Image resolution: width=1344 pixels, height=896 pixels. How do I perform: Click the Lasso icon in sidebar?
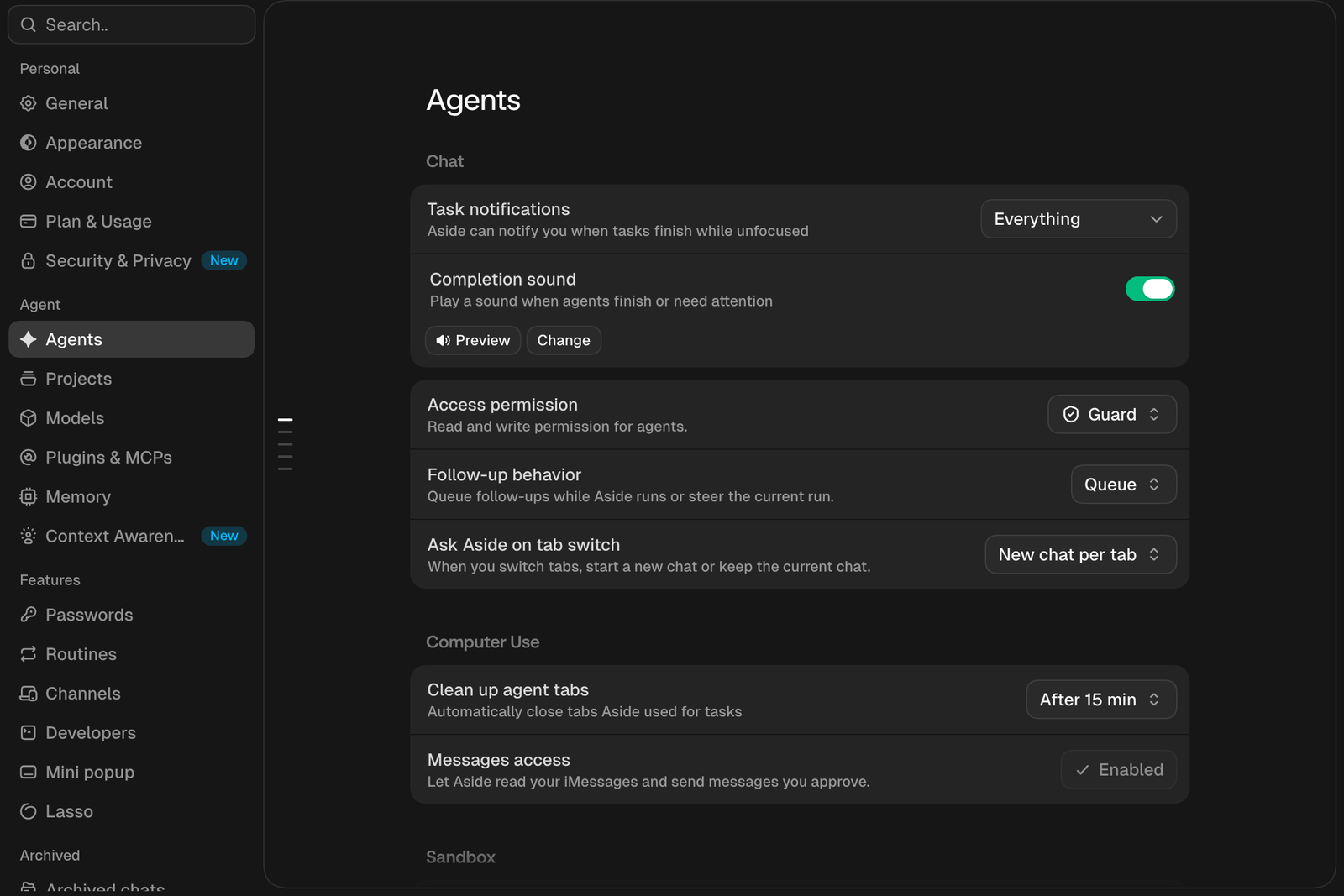29,811
